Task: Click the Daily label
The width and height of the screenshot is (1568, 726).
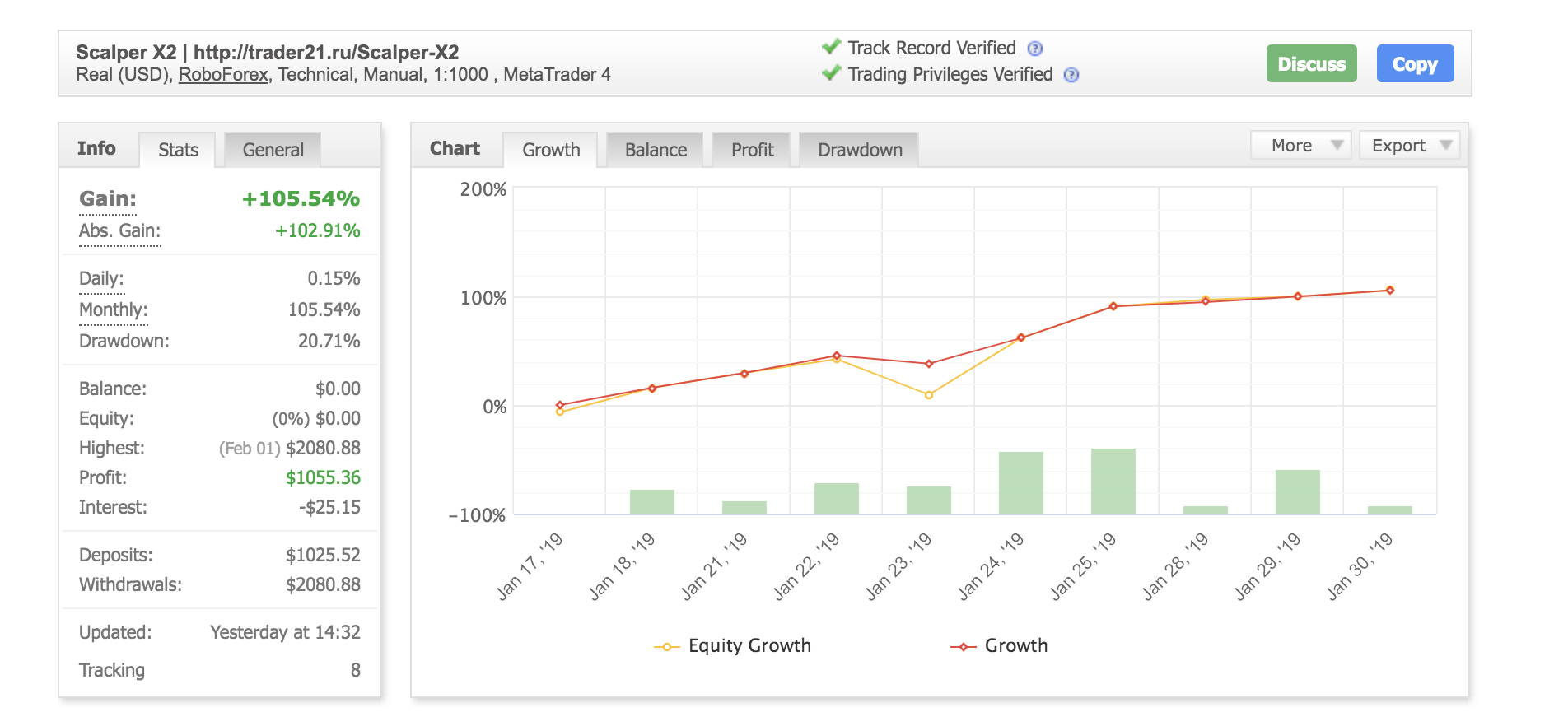Action: point(101,279)
